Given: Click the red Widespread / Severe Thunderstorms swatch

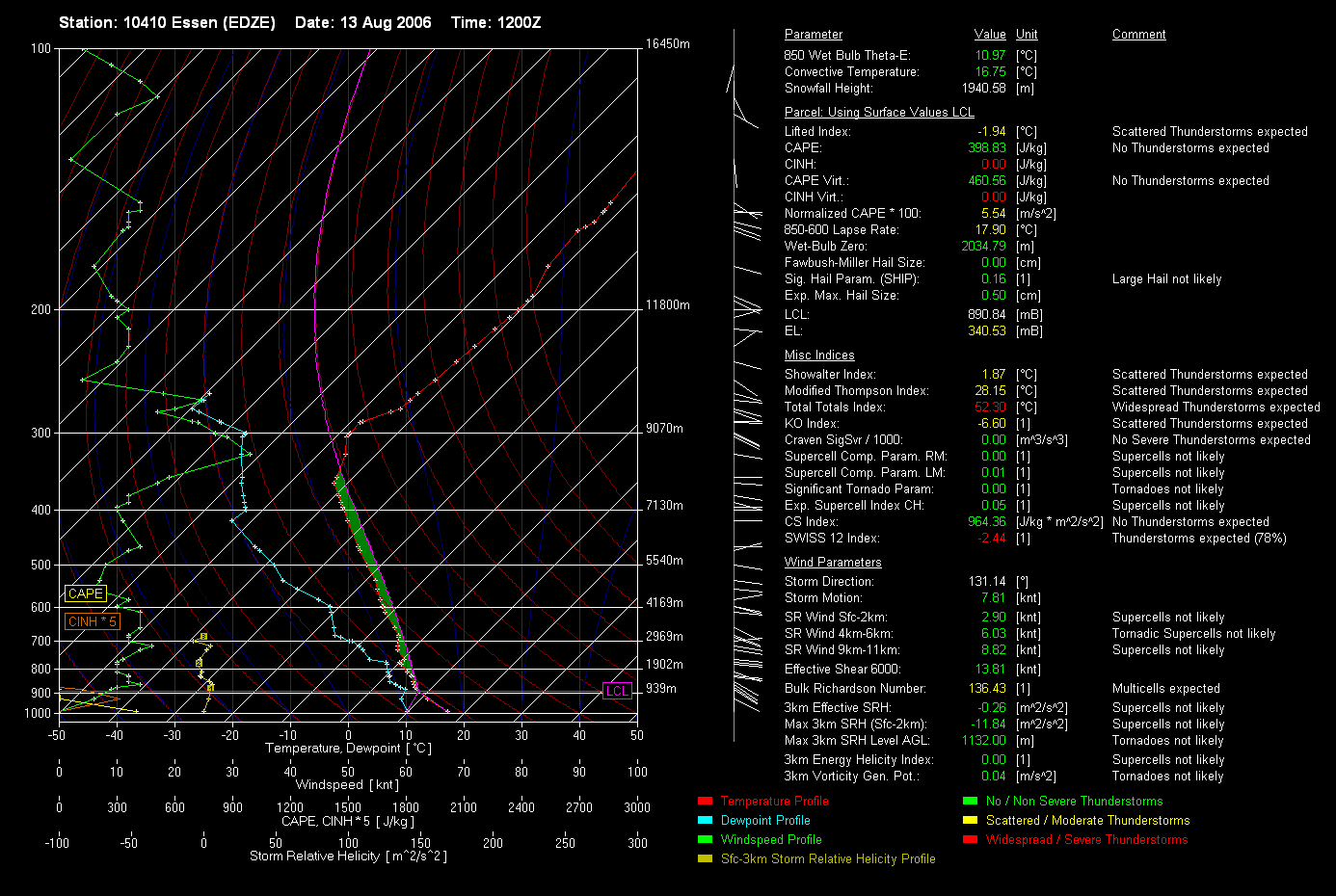Looking at the screenshot, I should pyautogui.click(x=970, y=840).
